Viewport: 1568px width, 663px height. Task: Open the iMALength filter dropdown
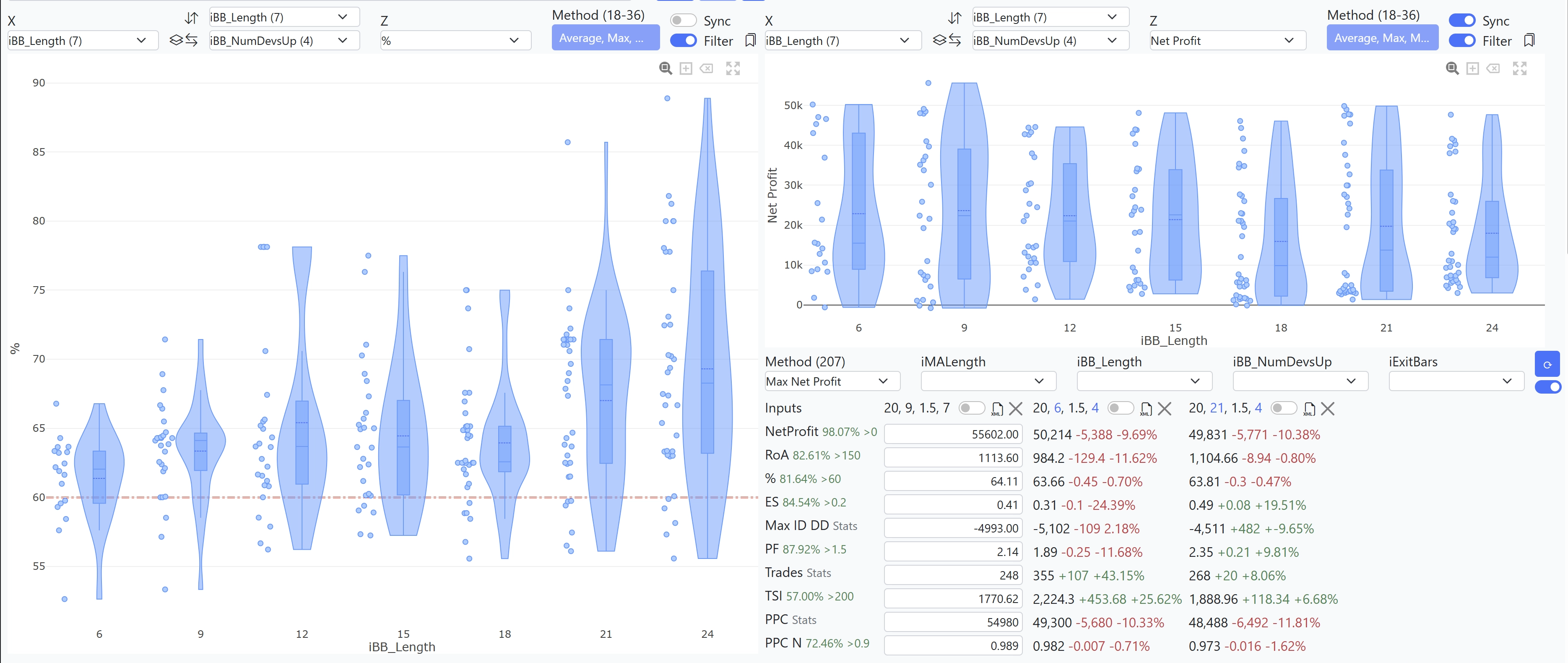click(988, 382)
